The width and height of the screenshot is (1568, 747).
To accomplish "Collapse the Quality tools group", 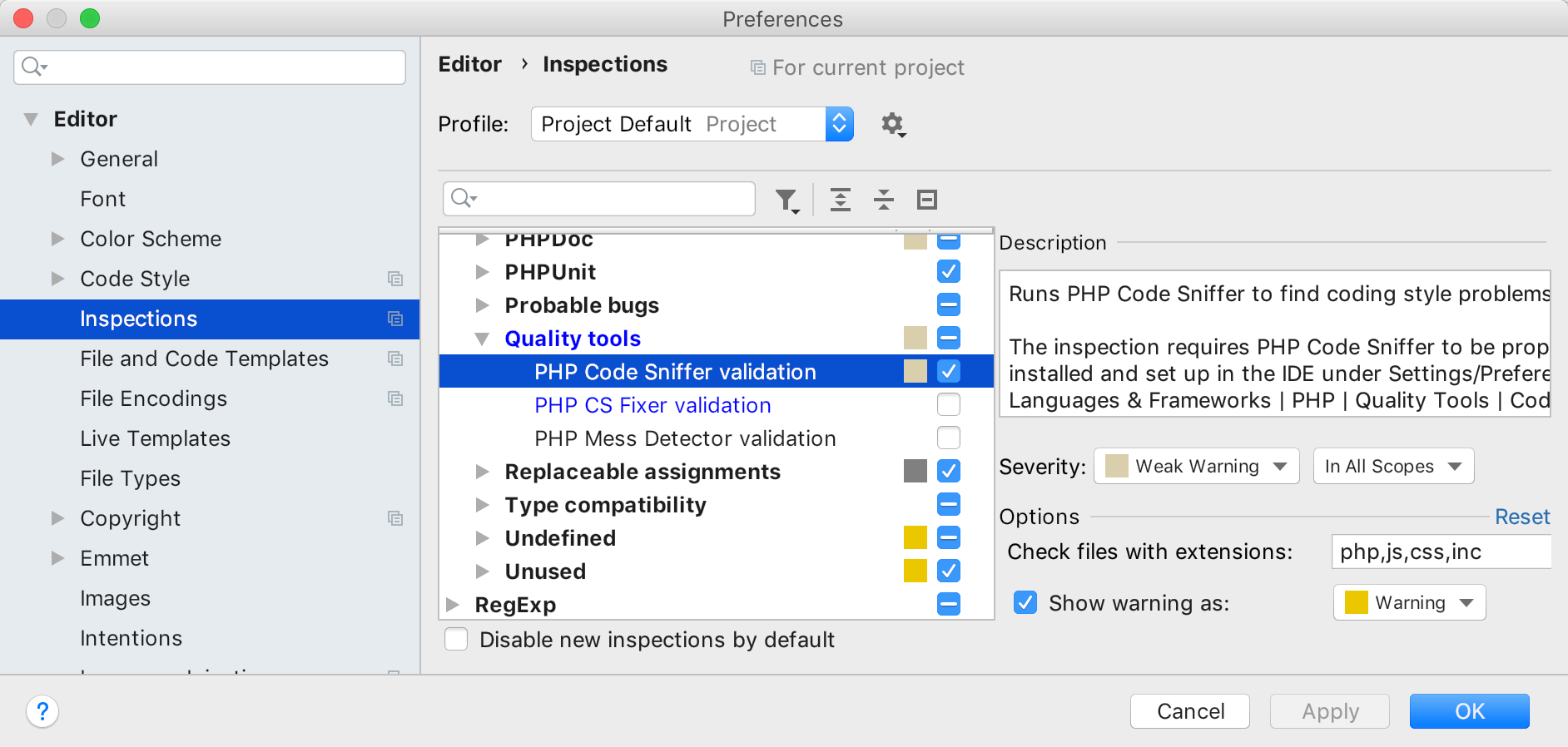I will (x=483, y=339).
